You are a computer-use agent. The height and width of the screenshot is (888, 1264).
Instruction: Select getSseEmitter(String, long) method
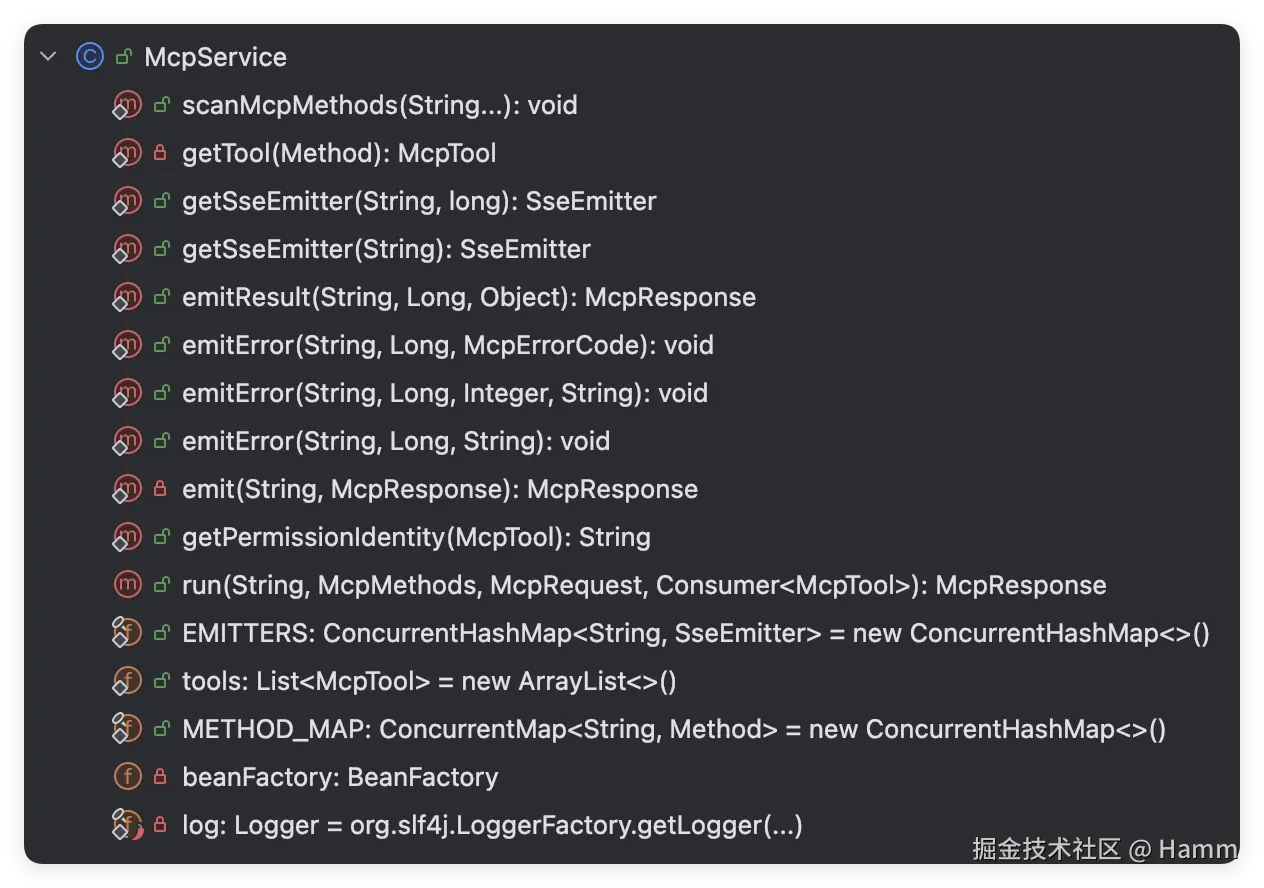point(418,201)
